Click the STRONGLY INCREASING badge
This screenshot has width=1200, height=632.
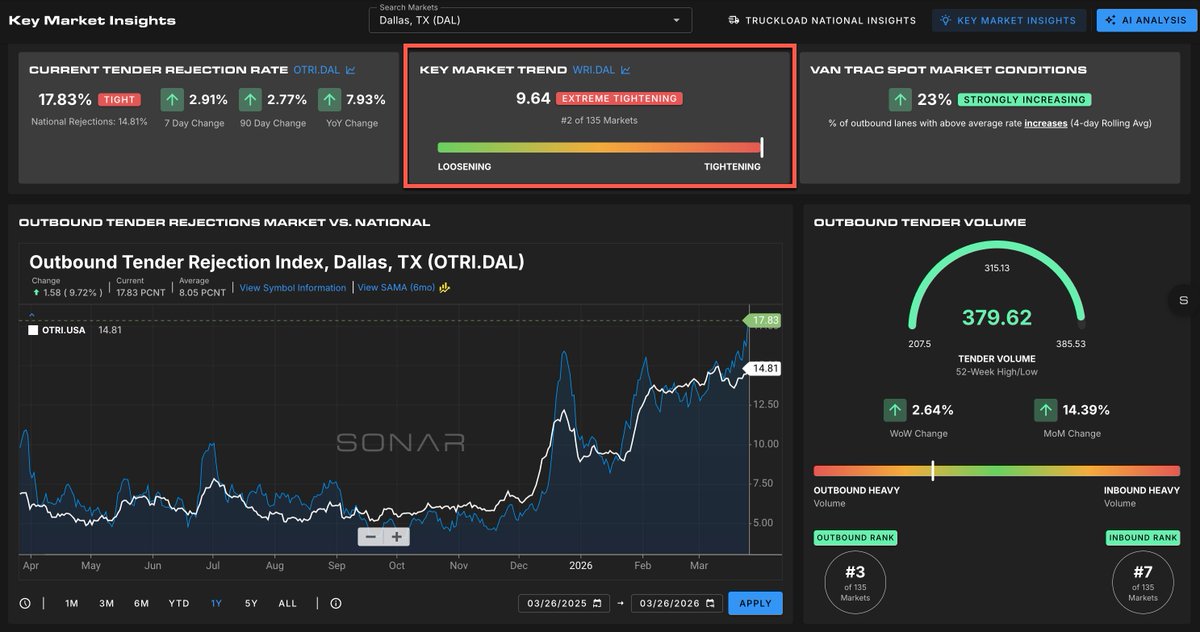point(1024,100)
